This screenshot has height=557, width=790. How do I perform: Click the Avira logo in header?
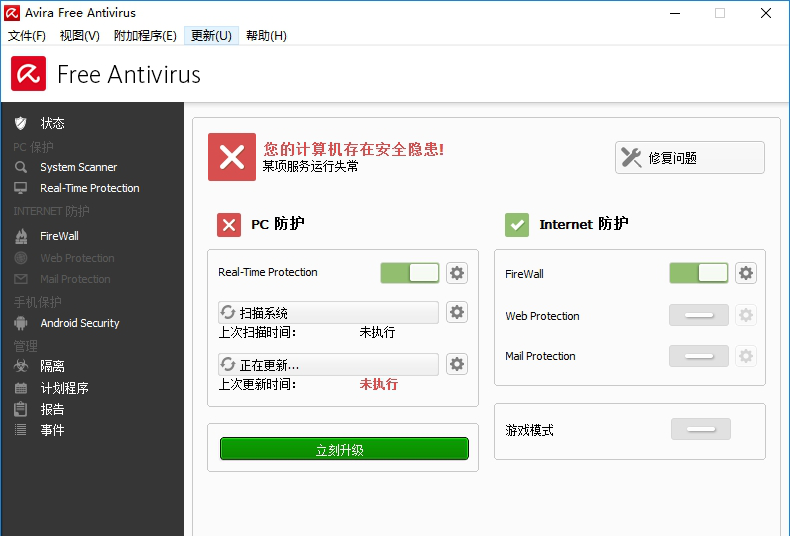pos(29,74)
